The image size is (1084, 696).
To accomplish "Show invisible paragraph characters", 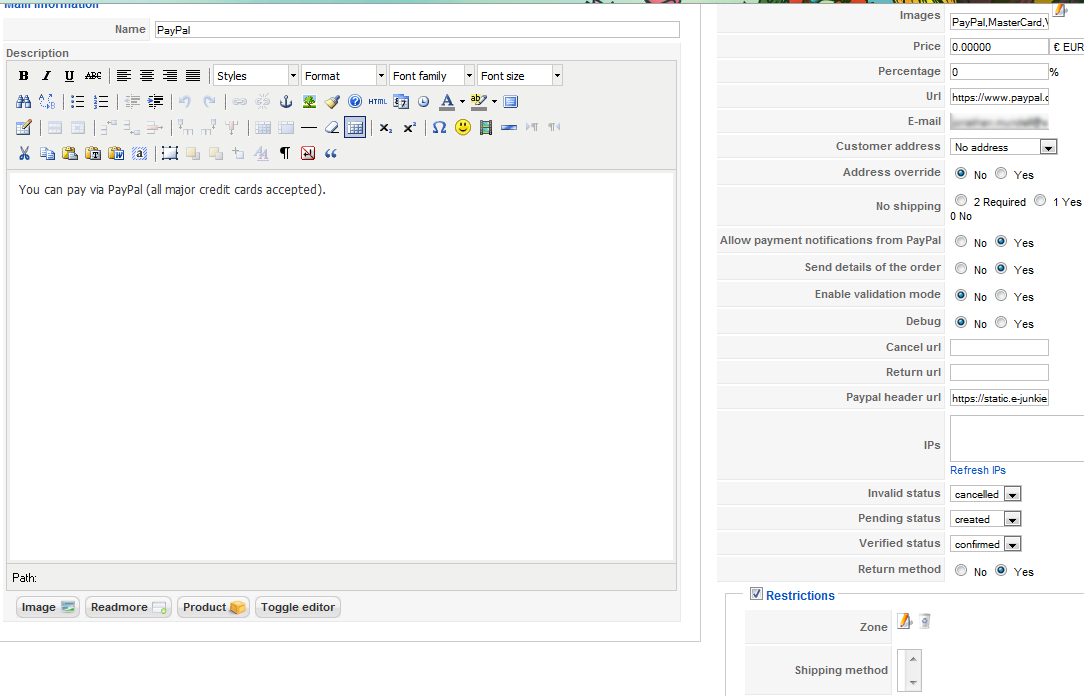I will (x=285, y=153).
